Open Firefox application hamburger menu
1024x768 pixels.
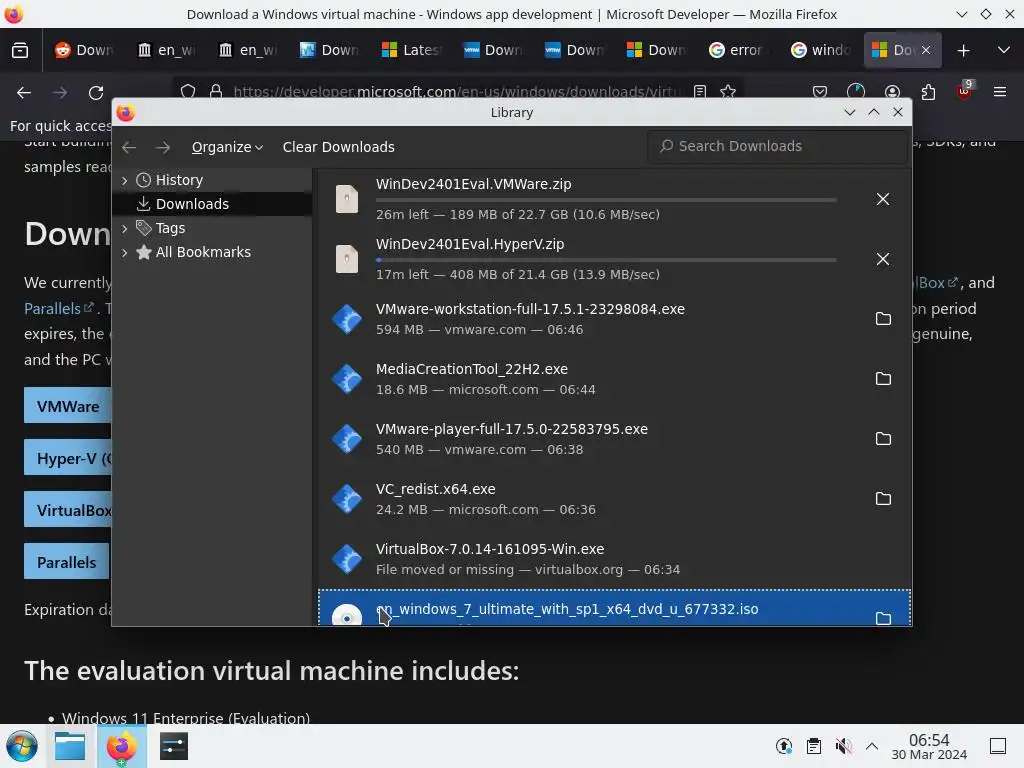(1000, 92)
